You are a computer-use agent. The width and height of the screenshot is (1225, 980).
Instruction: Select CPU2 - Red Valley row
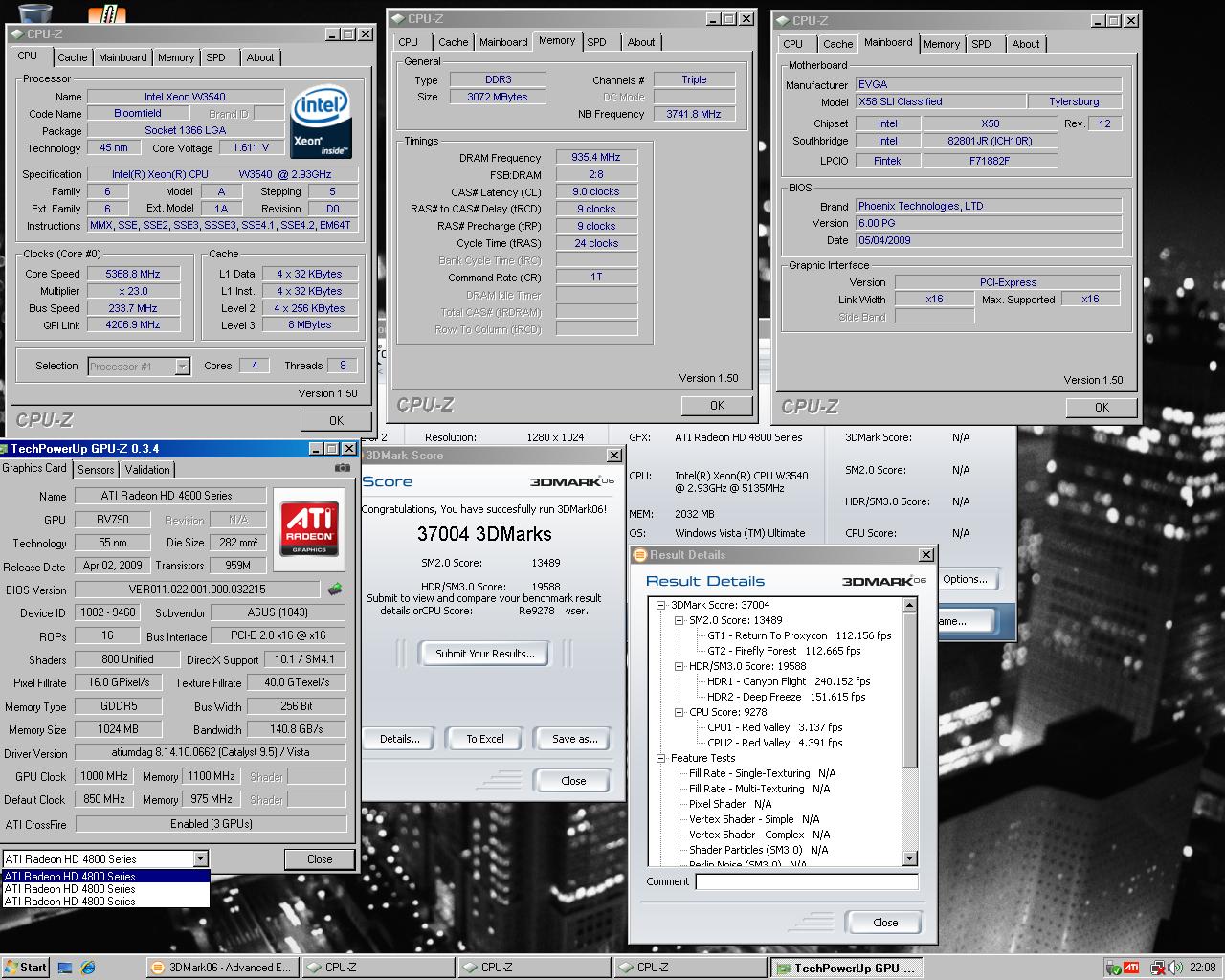point(775,743)
